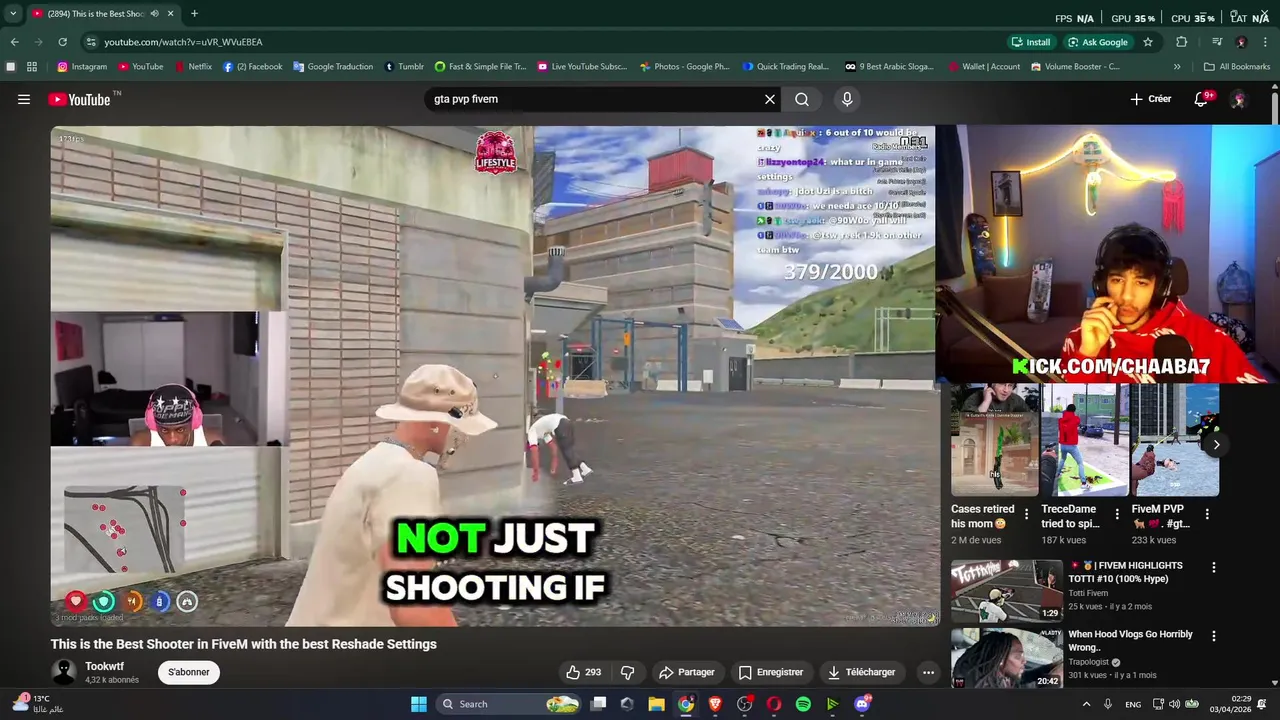The width and height of the screenshot is (1280, 720).
Task: Open the Tookwtf channel name link
Action: click(105, 666)
